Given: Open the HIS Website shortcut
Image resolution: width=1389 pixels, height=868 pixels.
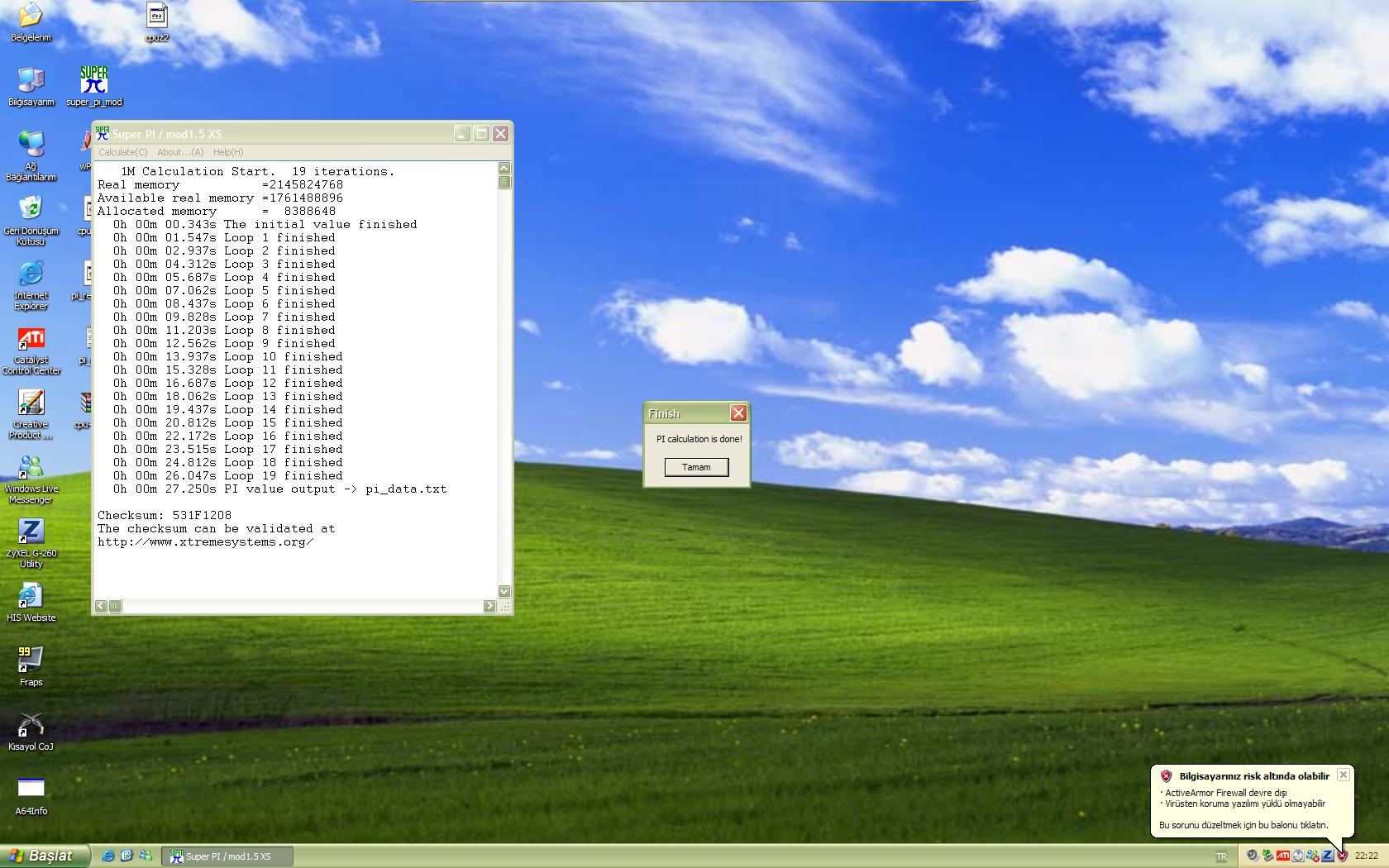Looking at the screenshot, I should pos(31,603).
